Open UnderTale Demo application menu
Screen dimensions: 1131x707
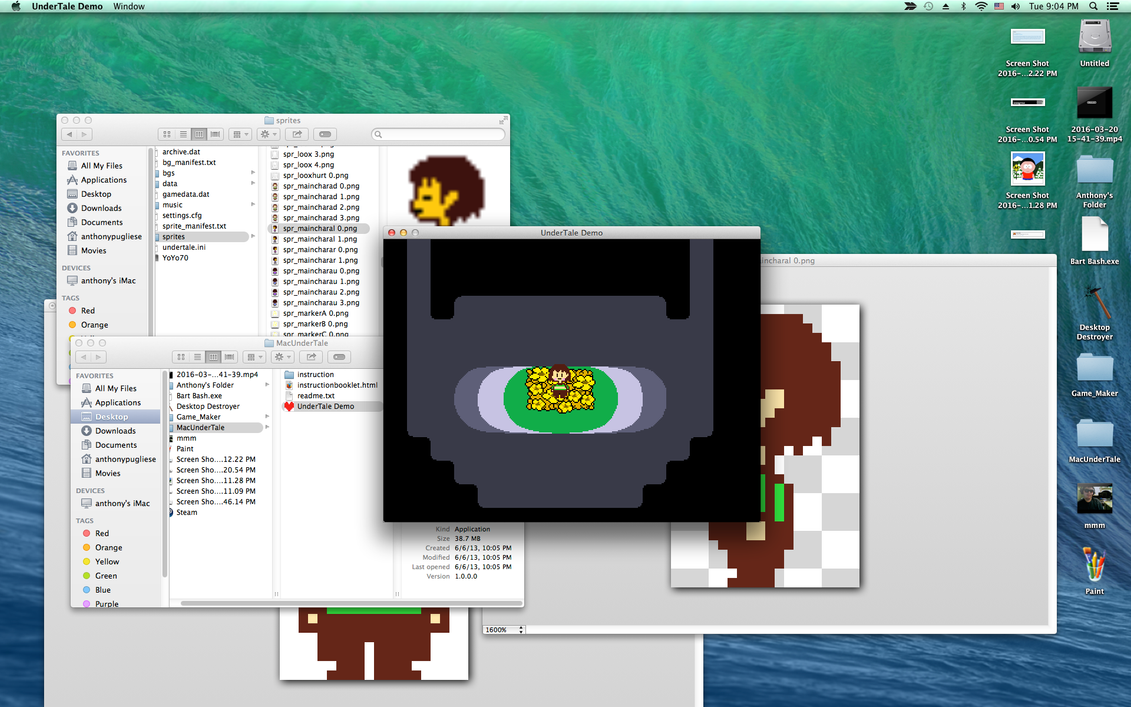click(x=67, y=6)
